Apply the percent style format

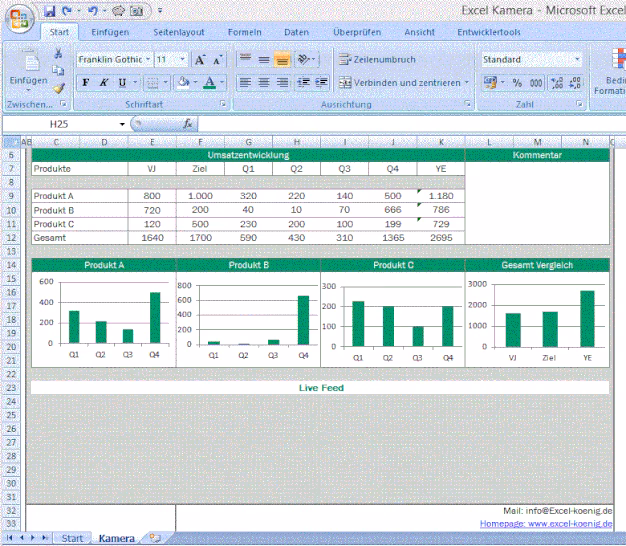tap(517, 83)
